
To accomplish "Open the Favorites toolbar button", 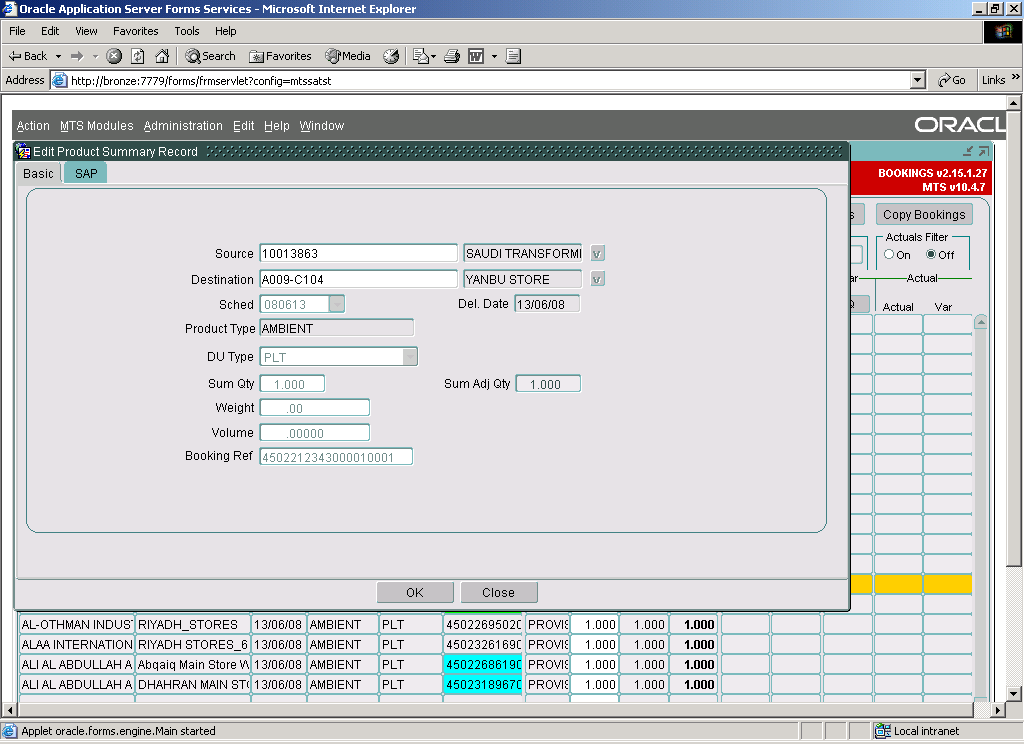I will click(280, 56).
